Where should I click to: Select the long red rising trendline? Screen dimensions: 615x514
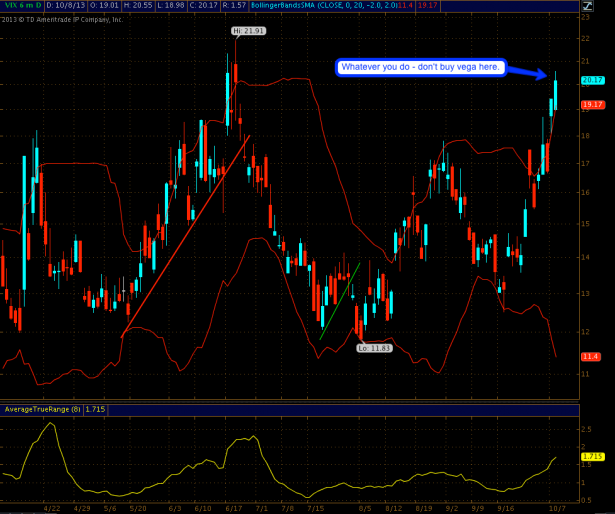[x=185, y=235]
